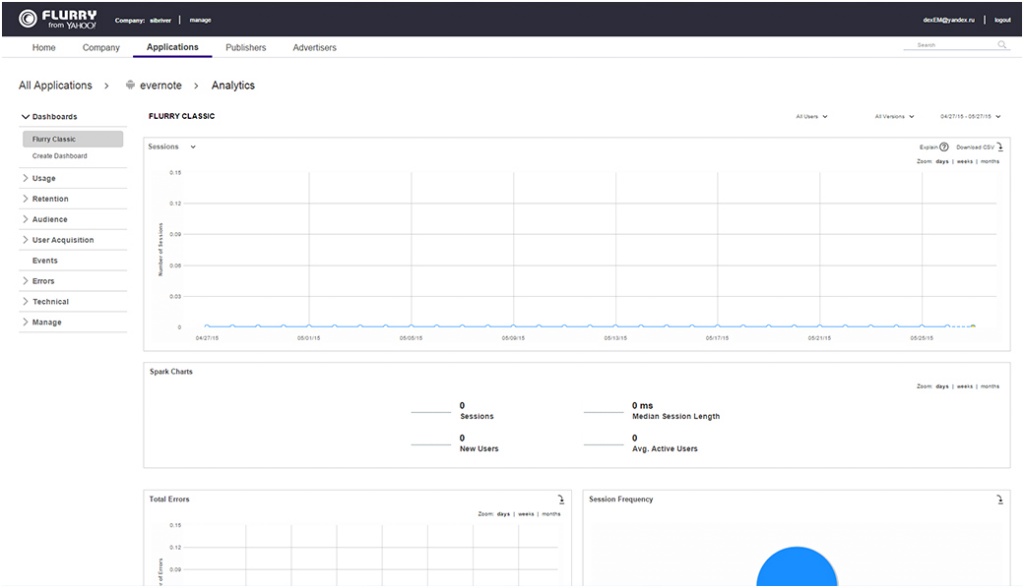Click the 'FLURRY CLASSIC' dashboard title

pyautogui.click(x=182, y=116)
